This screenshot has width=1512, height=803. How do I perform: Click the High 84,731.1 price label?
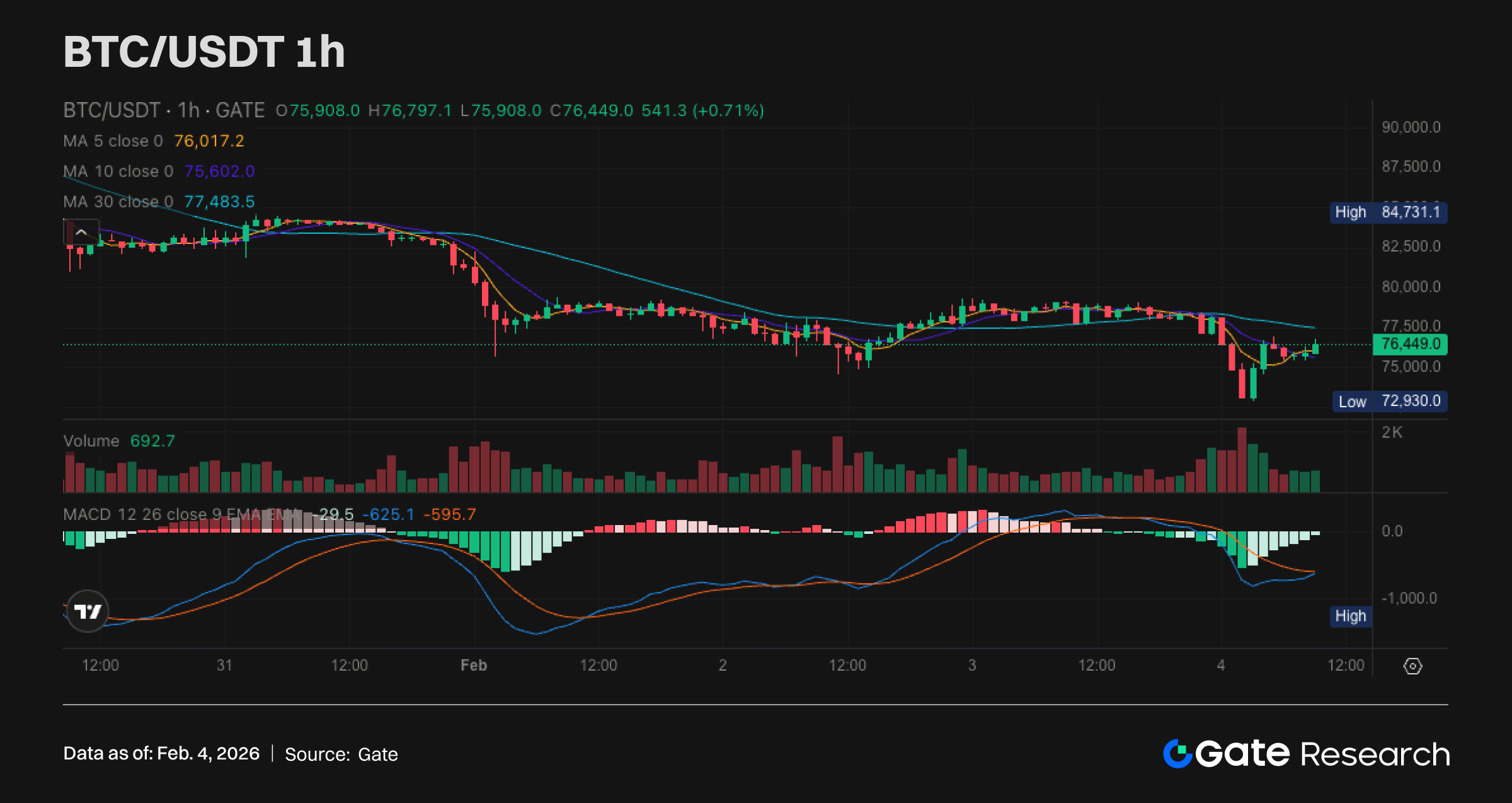1388,212
